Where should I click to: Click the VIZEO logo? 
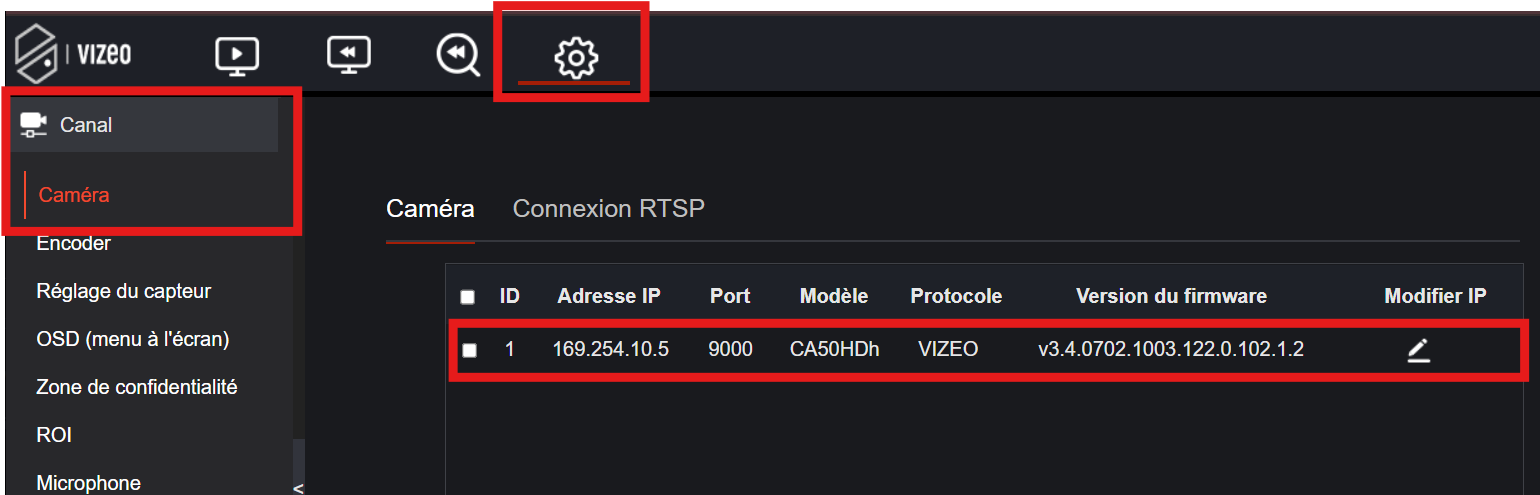pos(73,55)
